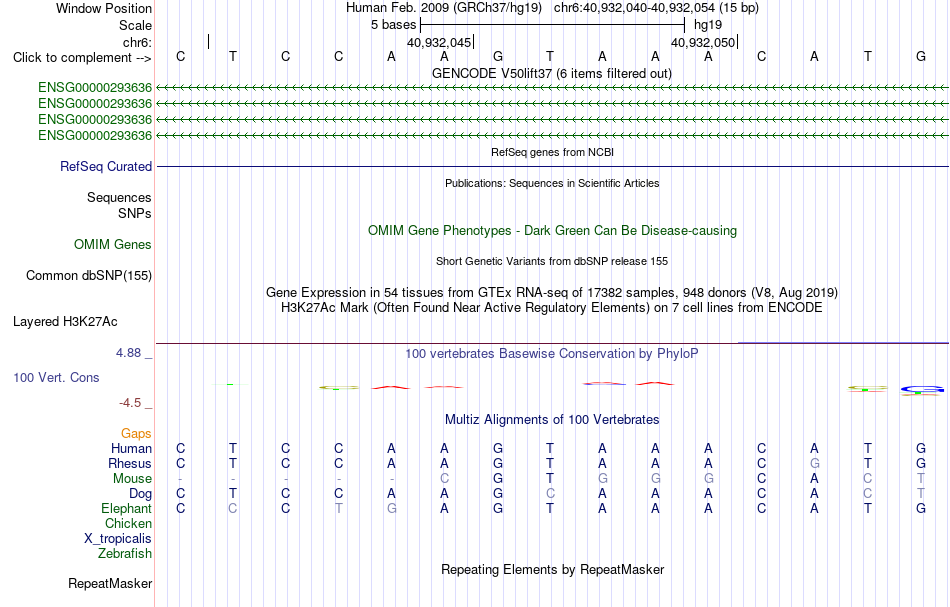950x607 pixels.
Task: Select the Elephant alignment row label
Action: [127, 508]
